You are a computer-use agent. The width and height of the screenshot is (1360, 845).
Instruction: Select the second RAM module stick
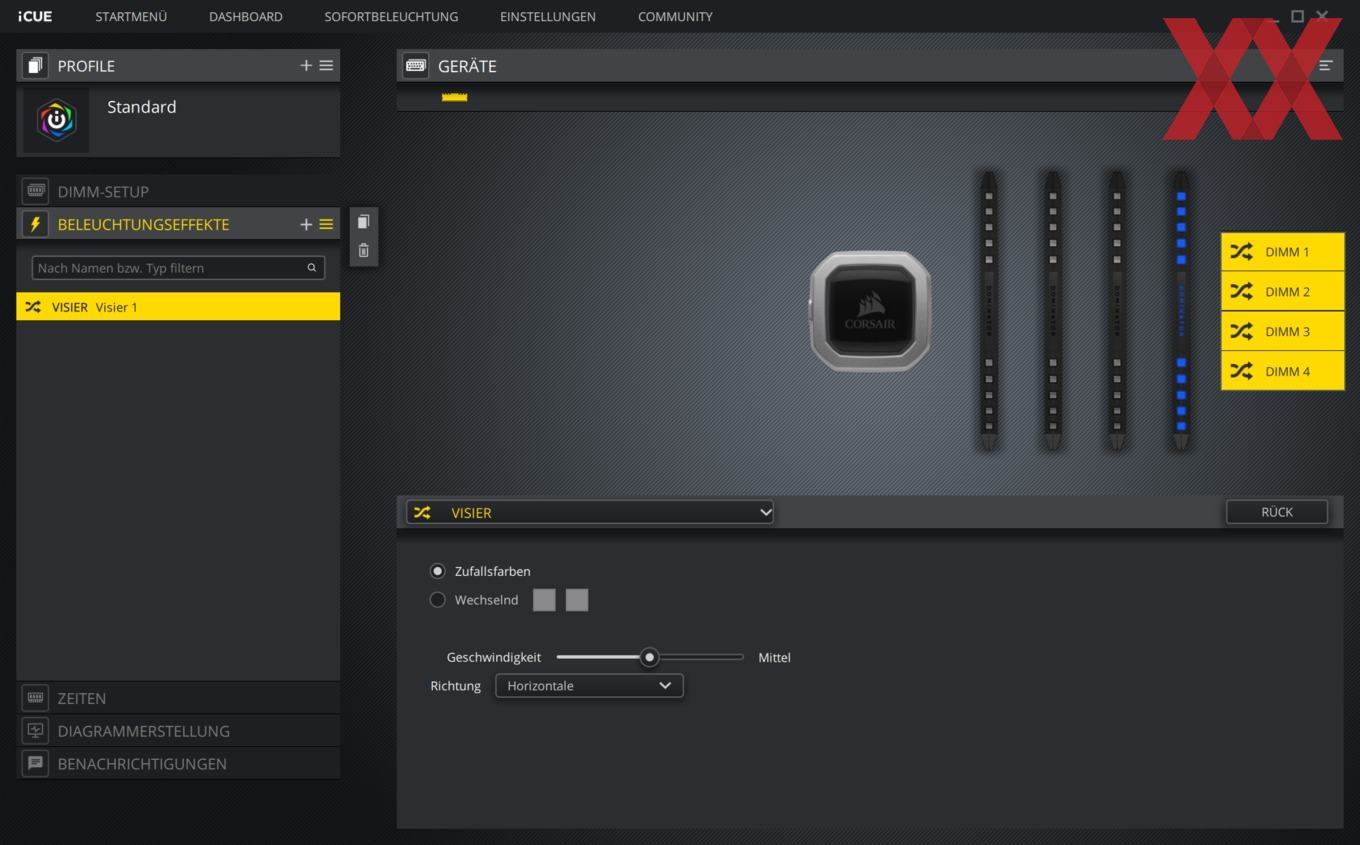click(x=1052, y=310)
